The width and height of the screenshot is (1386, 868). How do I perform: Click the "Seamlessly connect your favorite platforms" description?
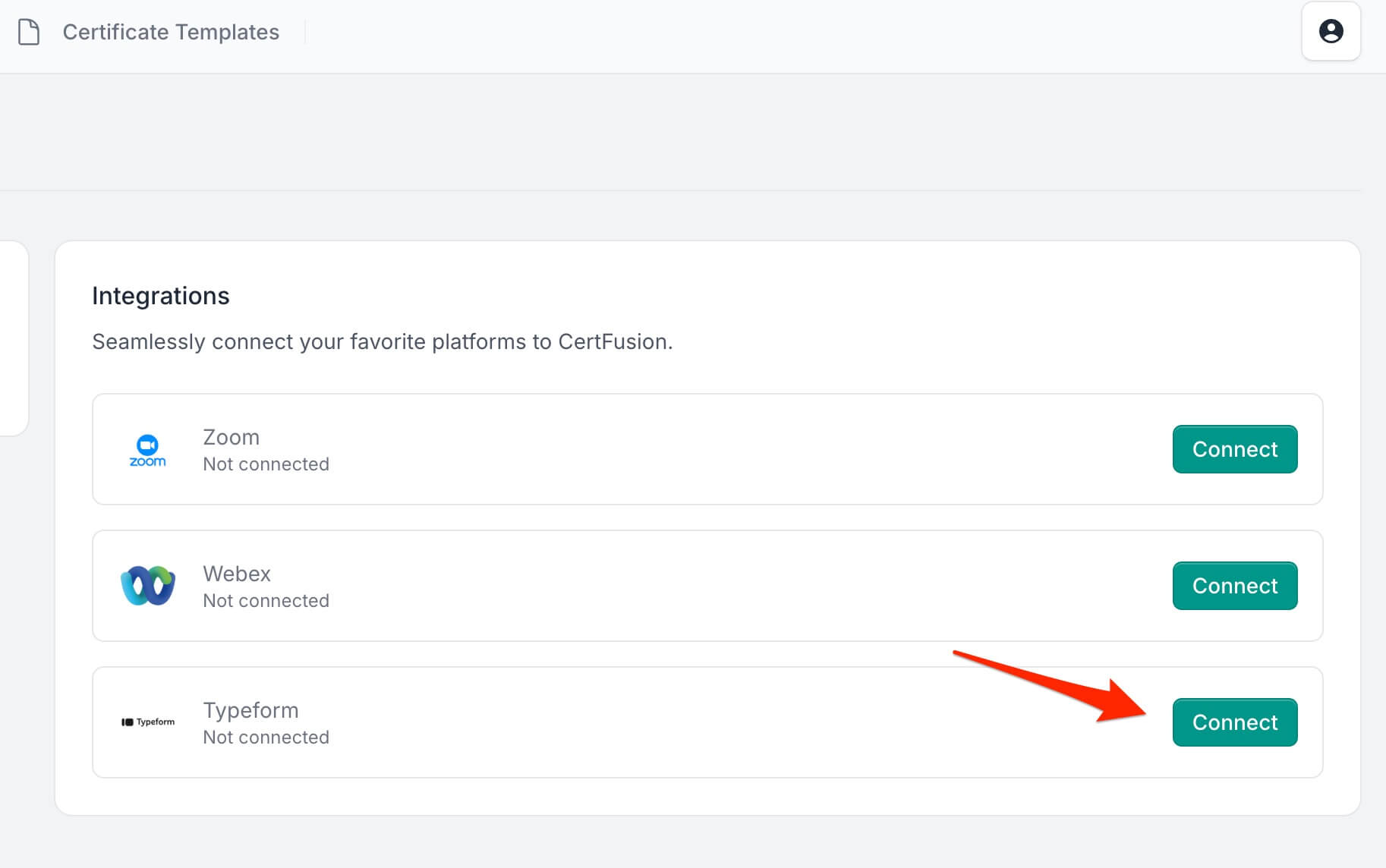click(x=382, y=342)
